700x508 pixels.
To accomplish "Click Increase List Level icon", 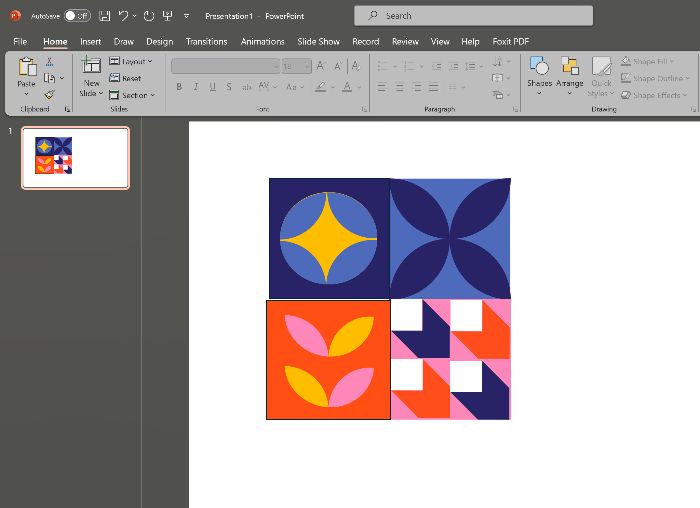I will coord(454,67).
